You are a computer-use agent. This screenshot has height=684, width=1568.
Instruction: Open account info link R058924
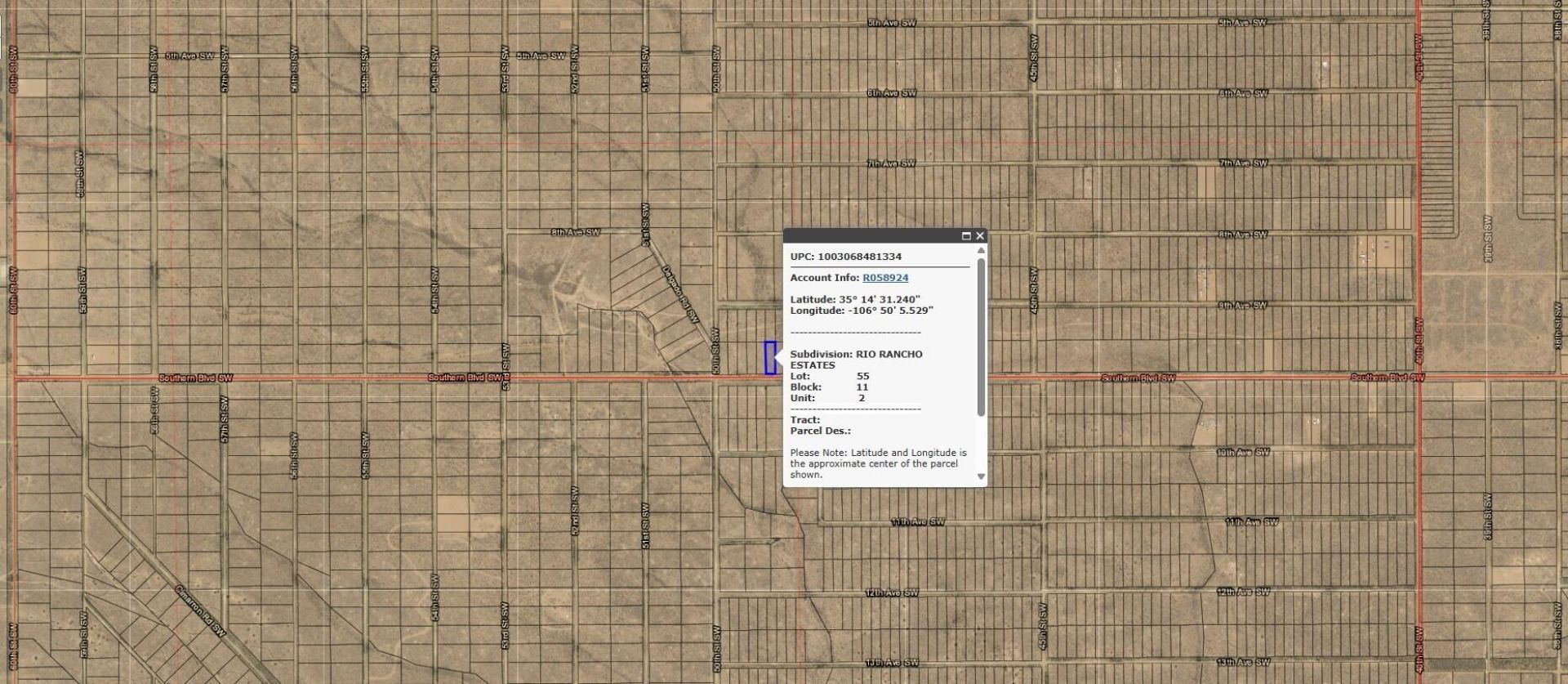pyautogui.click(x=885, y=278)
